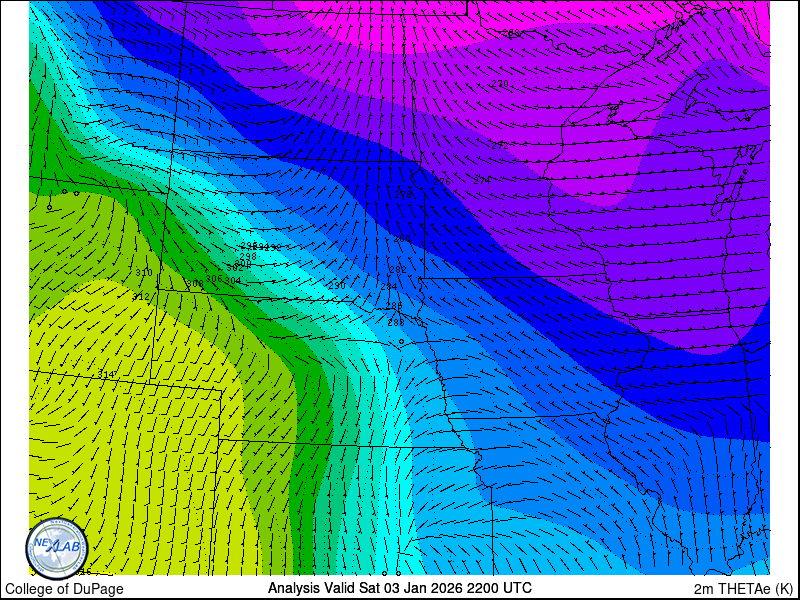
Task: Click the 286 contour label
Action: point(394,306)
